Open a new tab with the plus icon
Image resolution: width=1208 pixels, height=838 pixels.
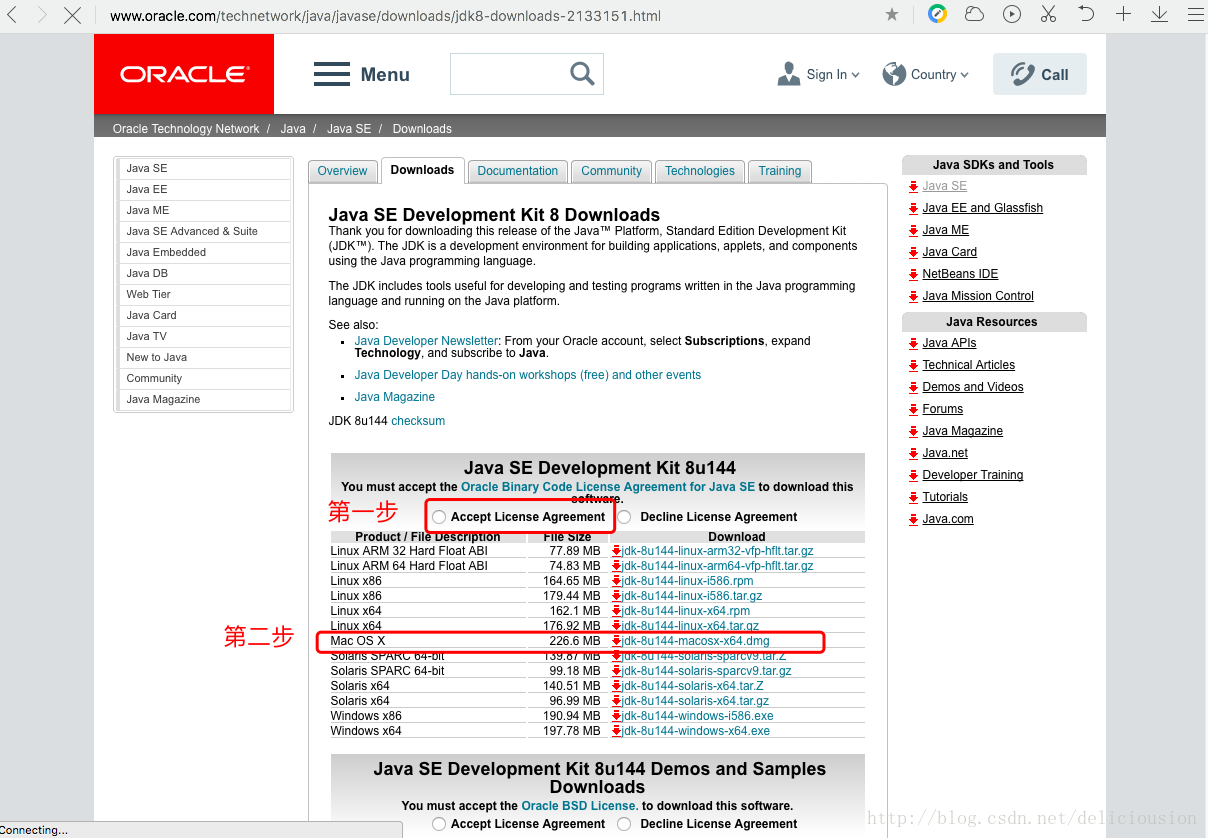[1124, 14]
